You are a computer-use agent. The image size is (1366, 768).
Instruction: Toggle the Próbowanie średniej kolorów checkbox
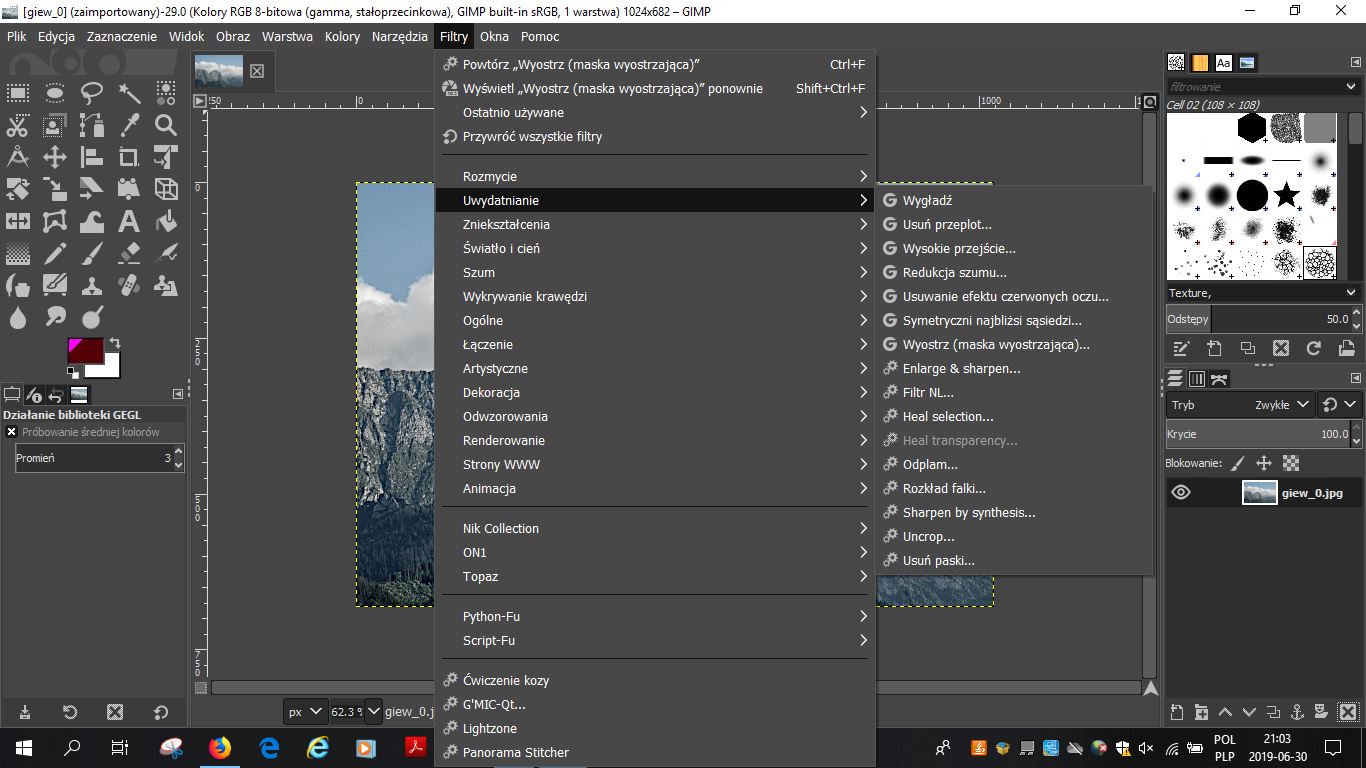12,432
